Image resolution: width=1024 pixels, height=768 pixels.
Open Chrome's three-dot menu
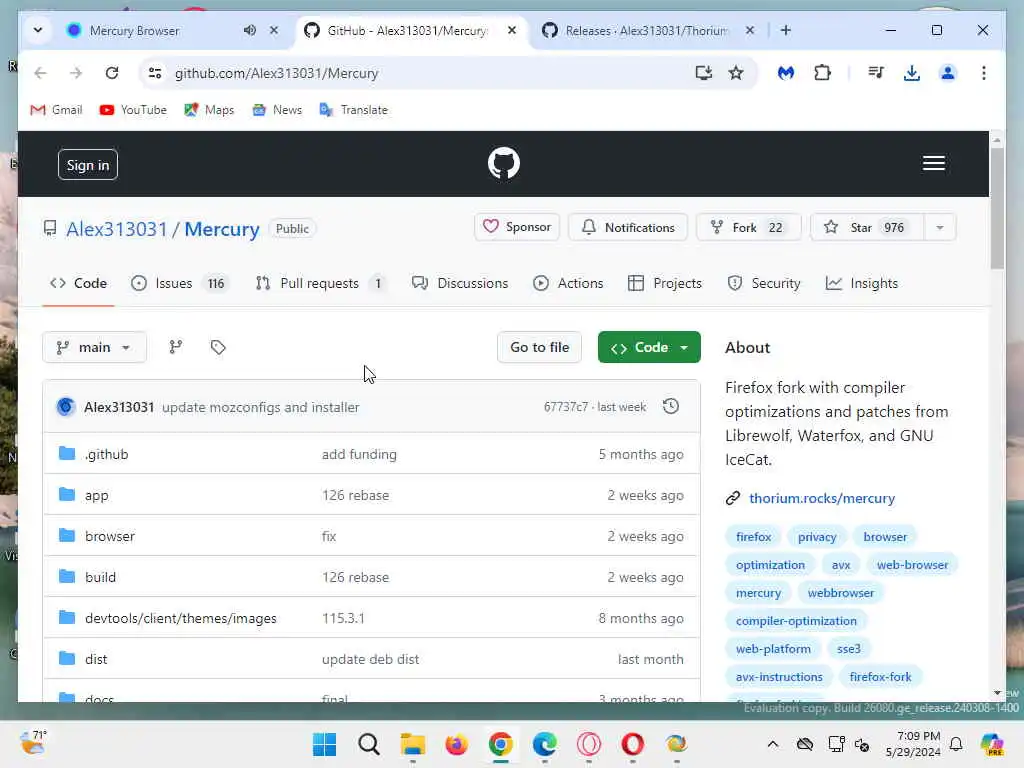coord(984,73)
